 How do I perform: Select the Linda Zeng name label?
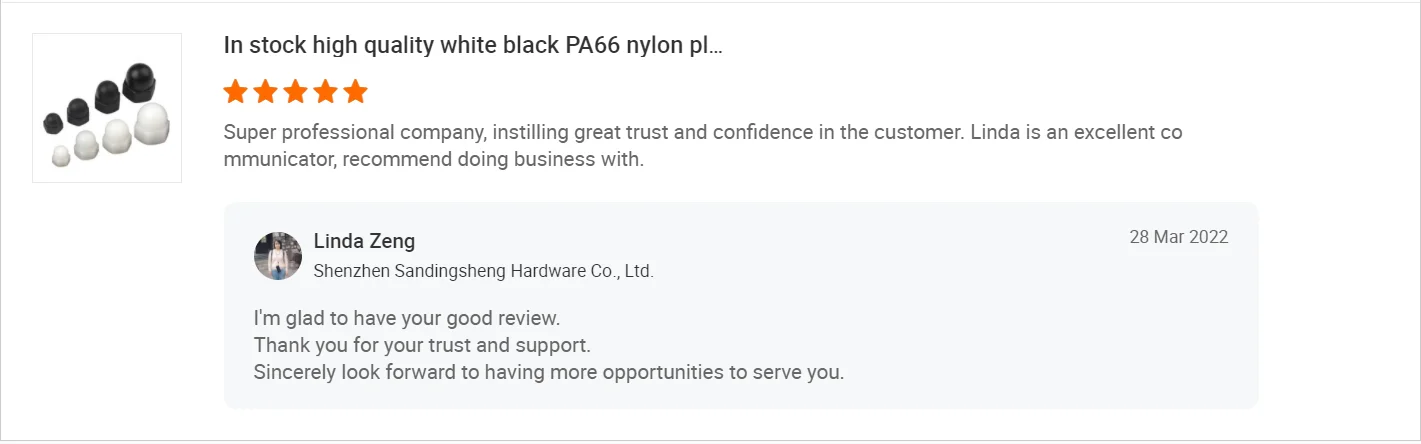(x=364, y=241)
